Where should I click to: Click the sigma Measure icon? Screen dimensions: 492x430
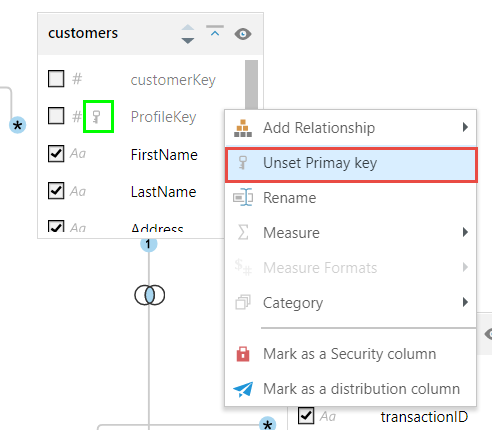(x=243, y=232)
